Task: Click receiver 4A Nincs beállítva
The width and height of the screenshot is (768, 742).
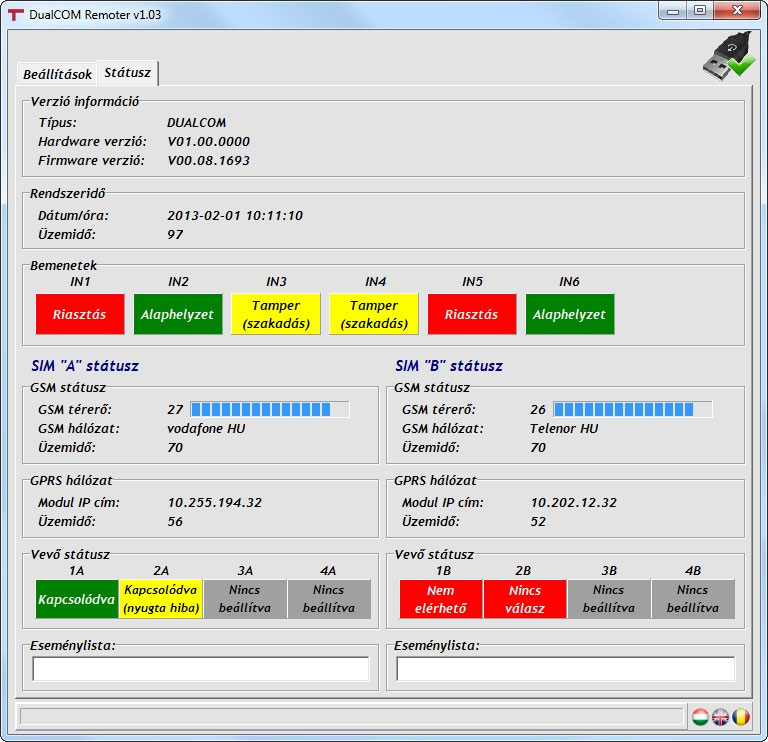Action: 329,599
